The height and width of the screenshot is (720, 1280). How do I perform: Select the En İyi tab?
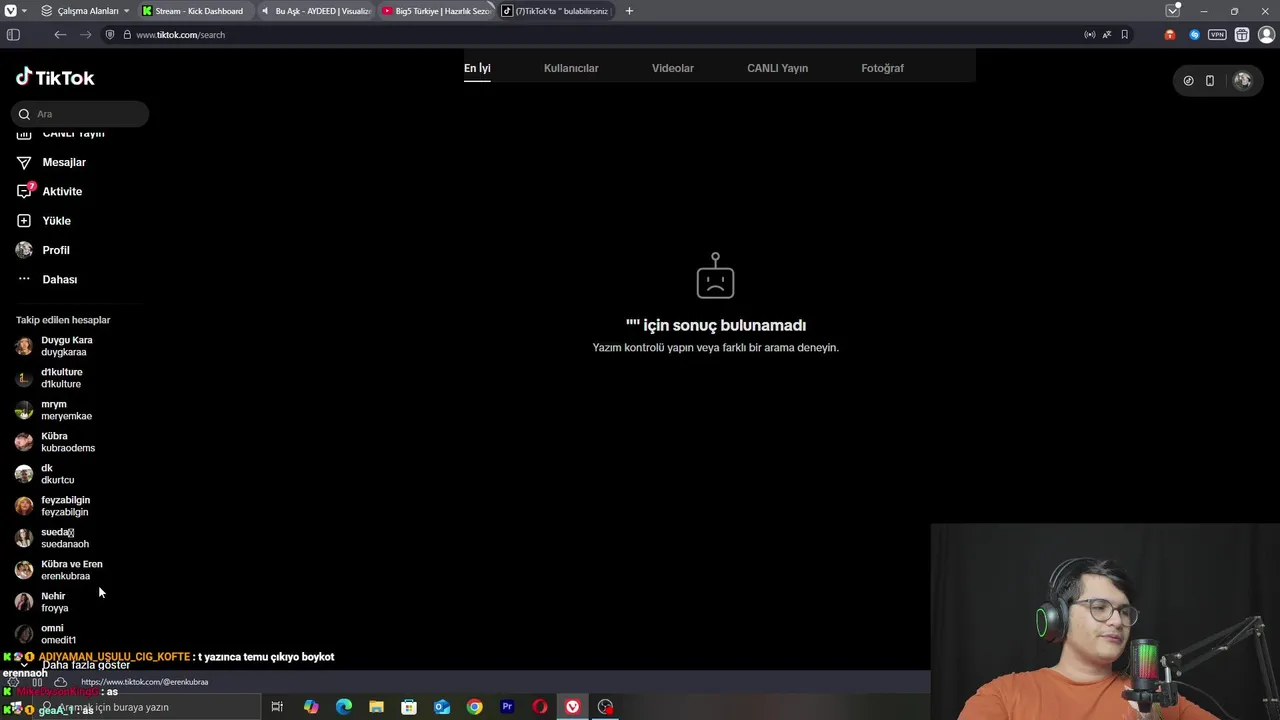click(477, 68)
